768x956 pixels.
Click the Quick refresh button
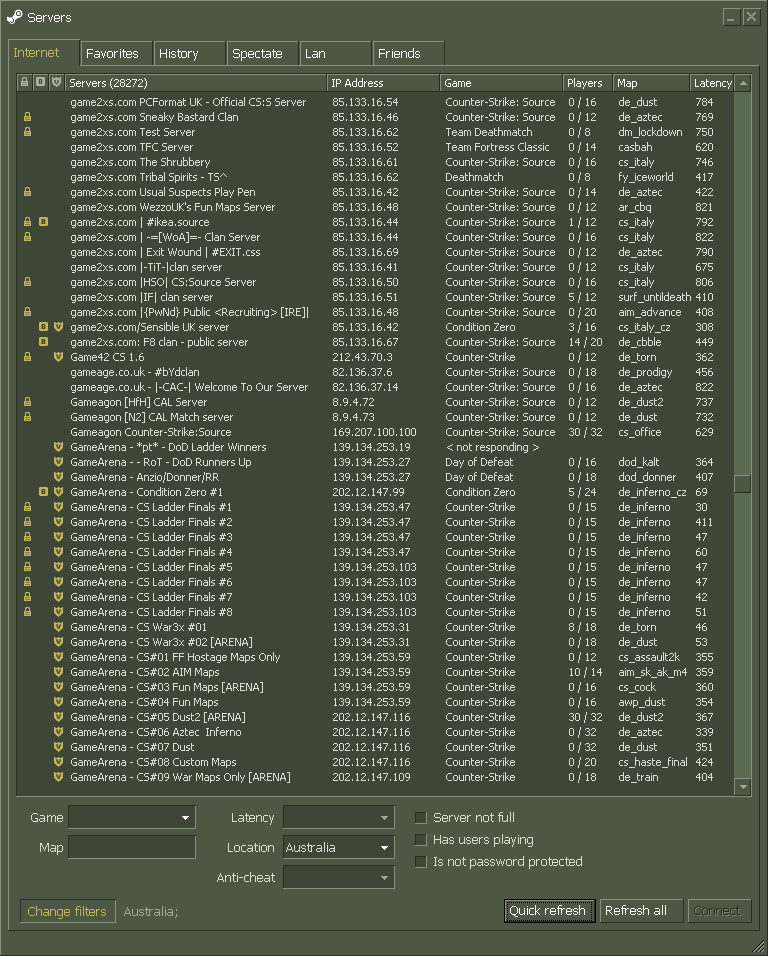pyautogui.click(x=549, y=911)
